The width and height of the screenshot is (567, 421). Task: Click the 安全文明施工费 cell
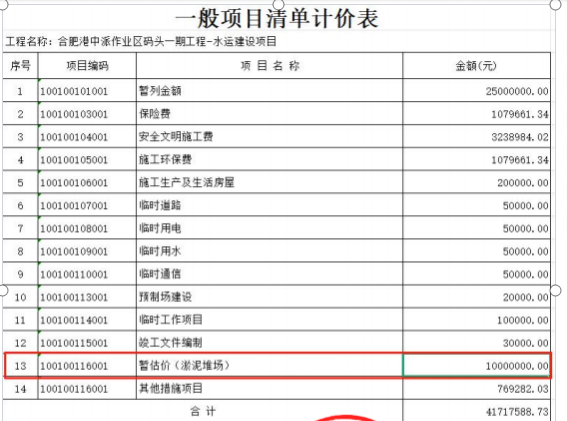pos(269,136)
